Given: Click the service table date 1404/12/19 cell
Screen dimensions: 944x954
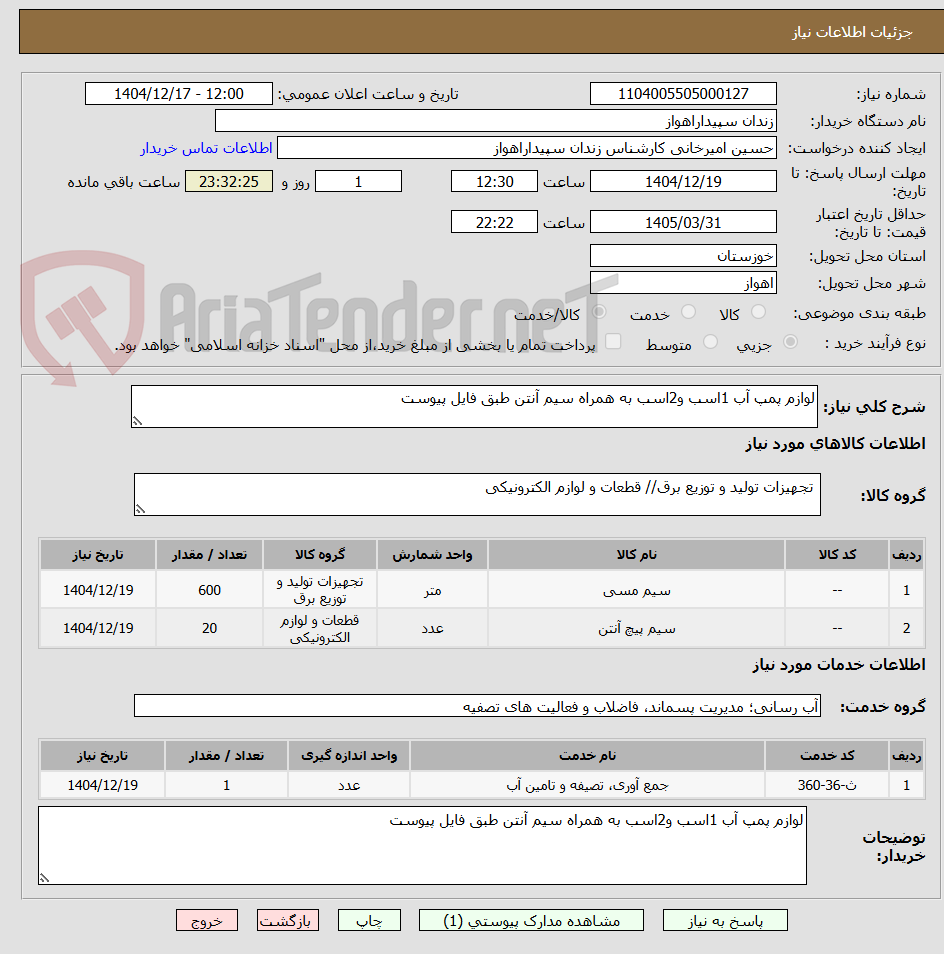Looking at the screenshot, I should pyautogui.click(x=102, y=785).
